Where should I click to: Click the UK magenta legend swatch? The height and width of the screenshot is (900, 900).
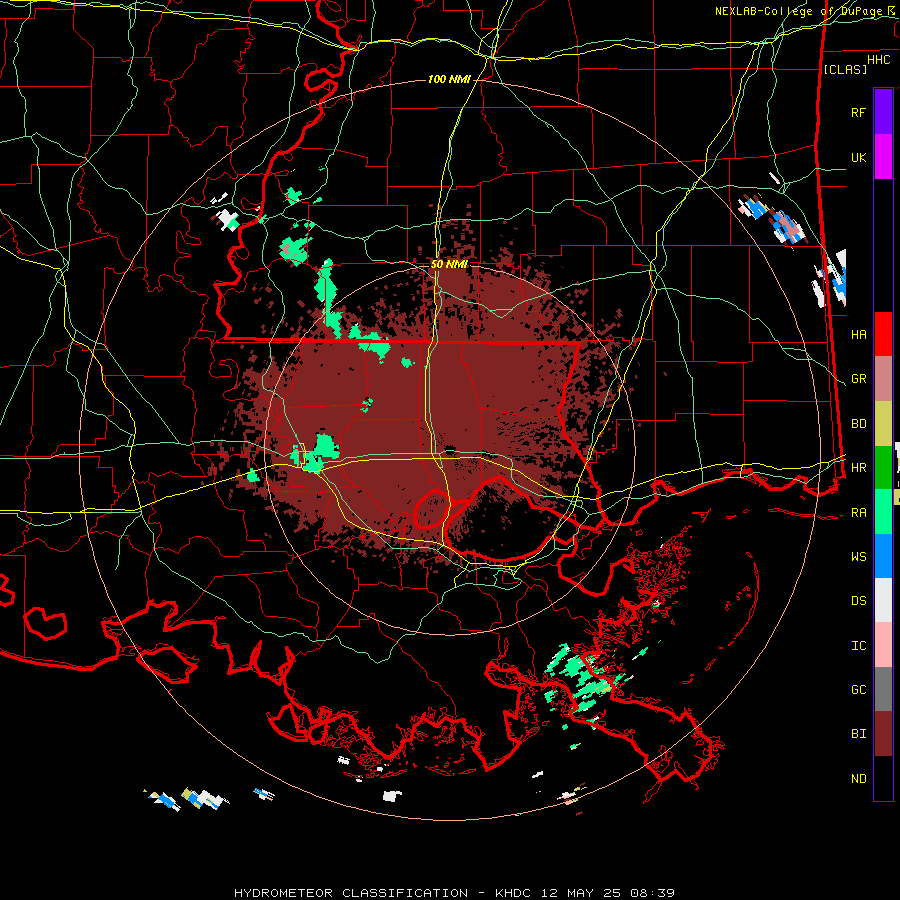tap(883, 157)
